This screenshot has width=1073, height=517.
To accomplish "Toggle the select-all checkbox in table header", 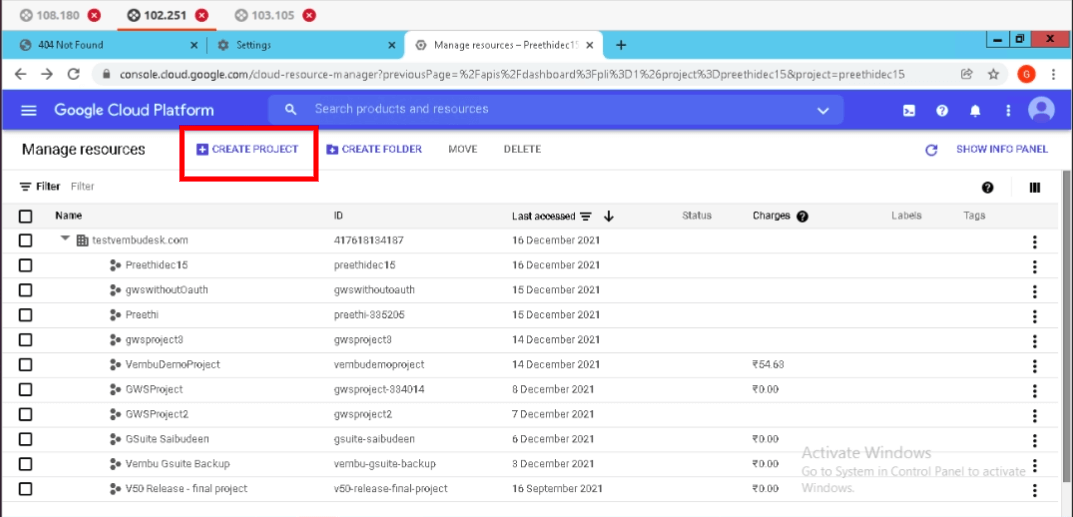I will point(25,216).
